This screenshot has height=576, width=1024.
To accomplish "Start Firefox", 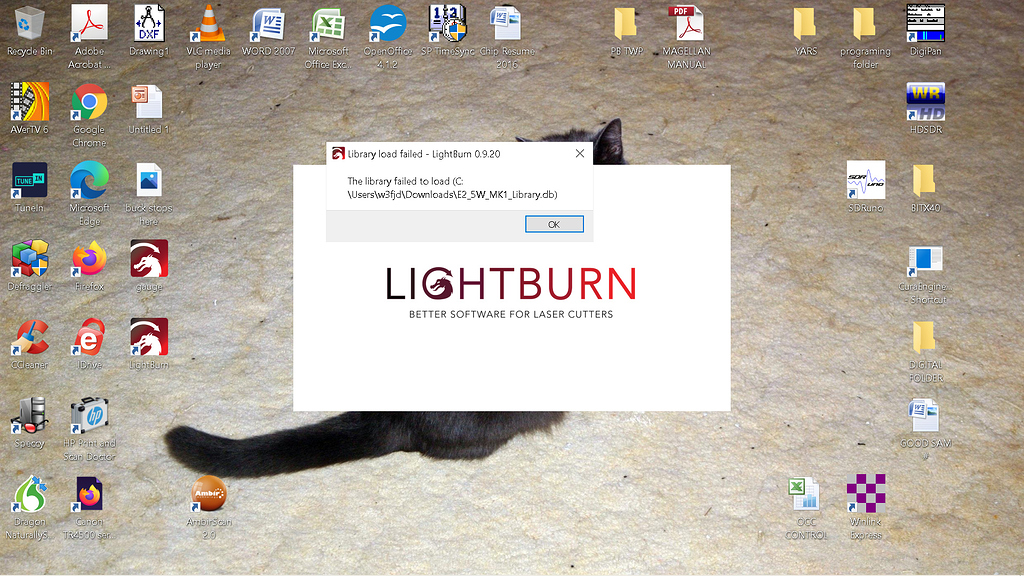I will [89, 263].
